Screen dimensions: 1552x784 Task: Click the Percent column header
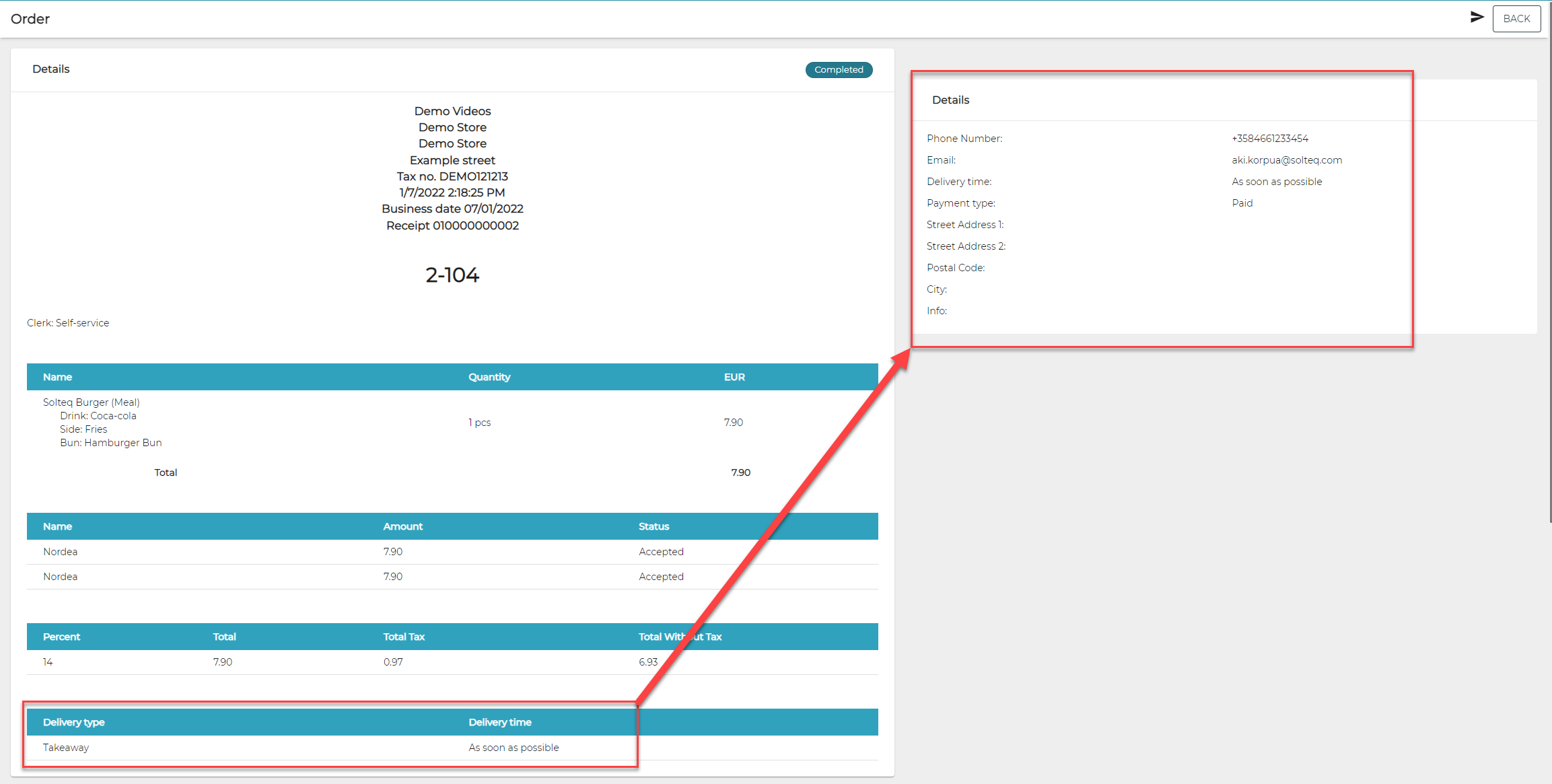click(61, 637)
